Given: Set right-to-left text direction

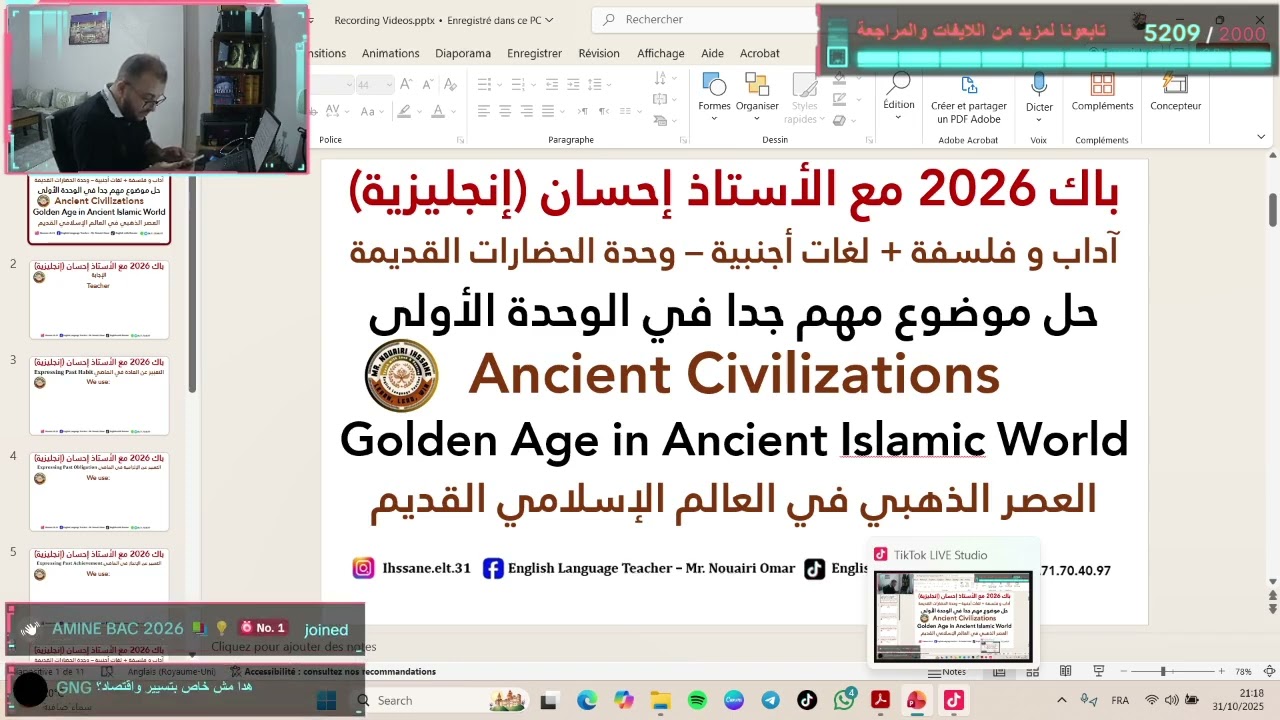Looking at the screenshot, I should (604, 110).
